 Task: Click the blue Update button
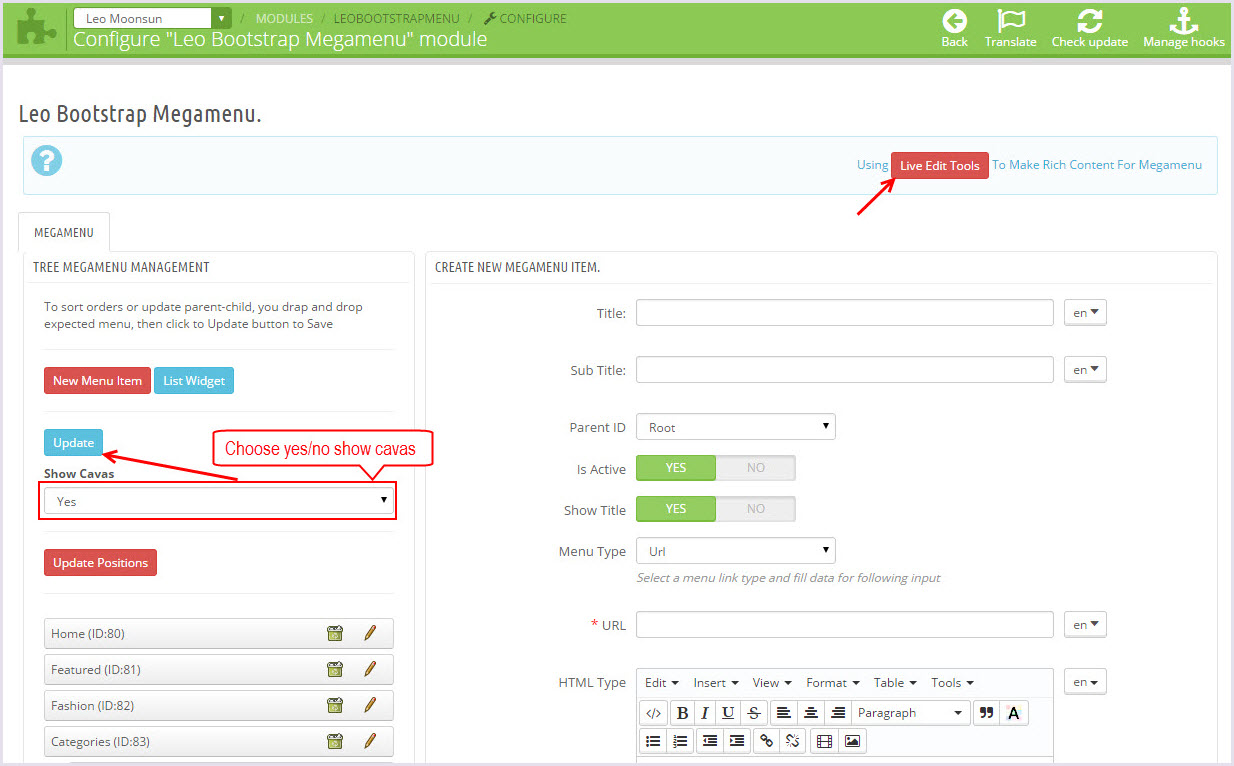tap(73, 442)
